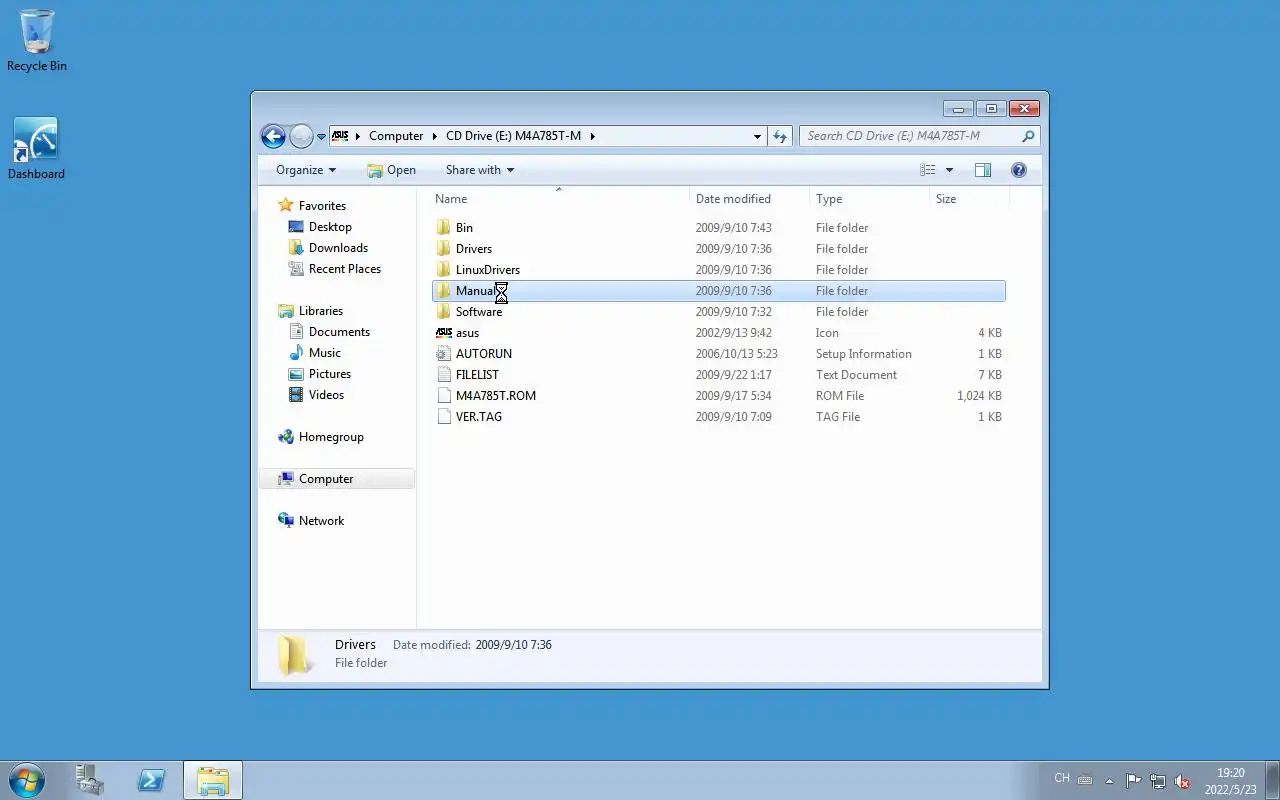Expand the arrow after CD Drive breadcrumb
The image size is (1280, 800).
click(x=592, y=136)
